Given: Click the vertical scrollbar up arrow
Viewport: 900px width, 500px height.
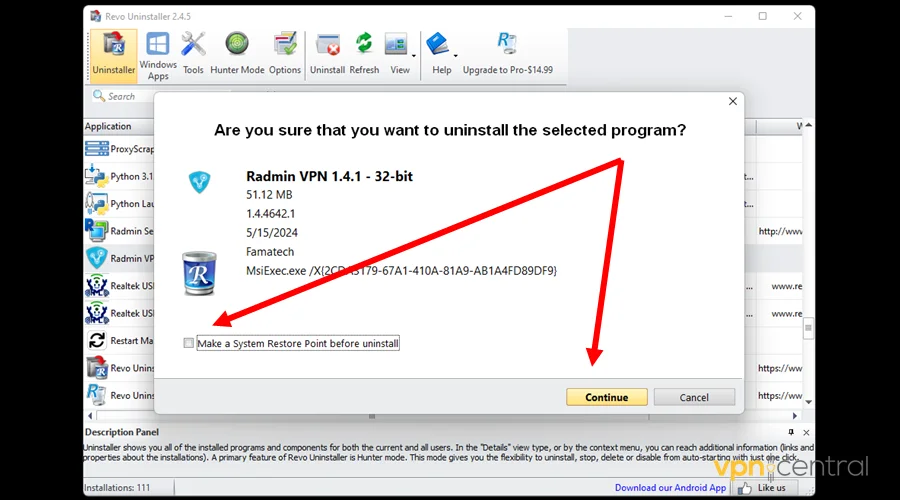Looking at the screenshot, I should coord(808,125).
